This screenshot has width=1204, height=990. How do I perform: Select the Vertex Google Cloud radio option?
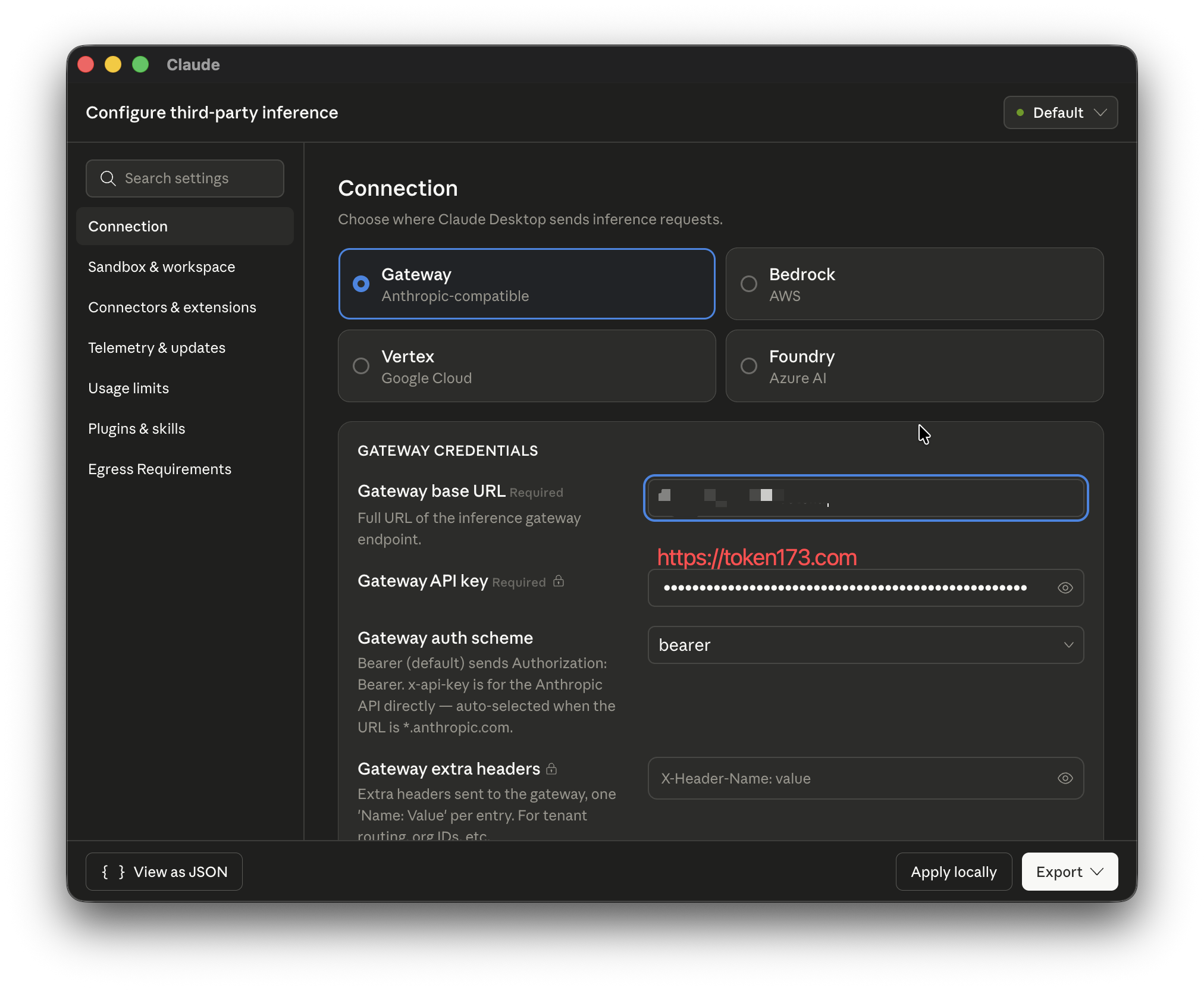(526, 366)
